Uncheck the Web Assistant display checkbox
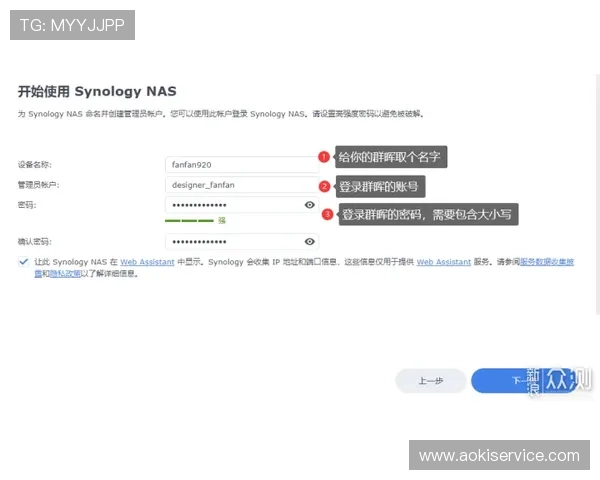Viewport: 600px width, 480px height. (x=24, y=262)
